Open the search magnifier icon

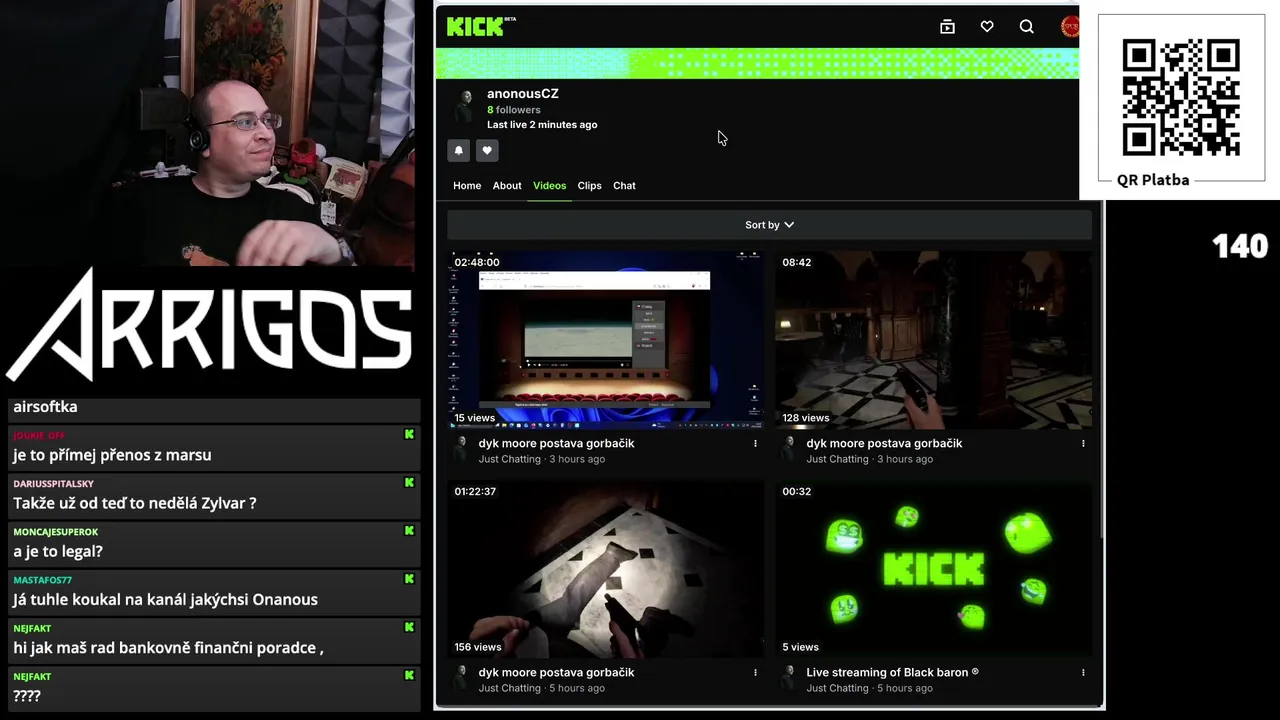click(1026, 27)
